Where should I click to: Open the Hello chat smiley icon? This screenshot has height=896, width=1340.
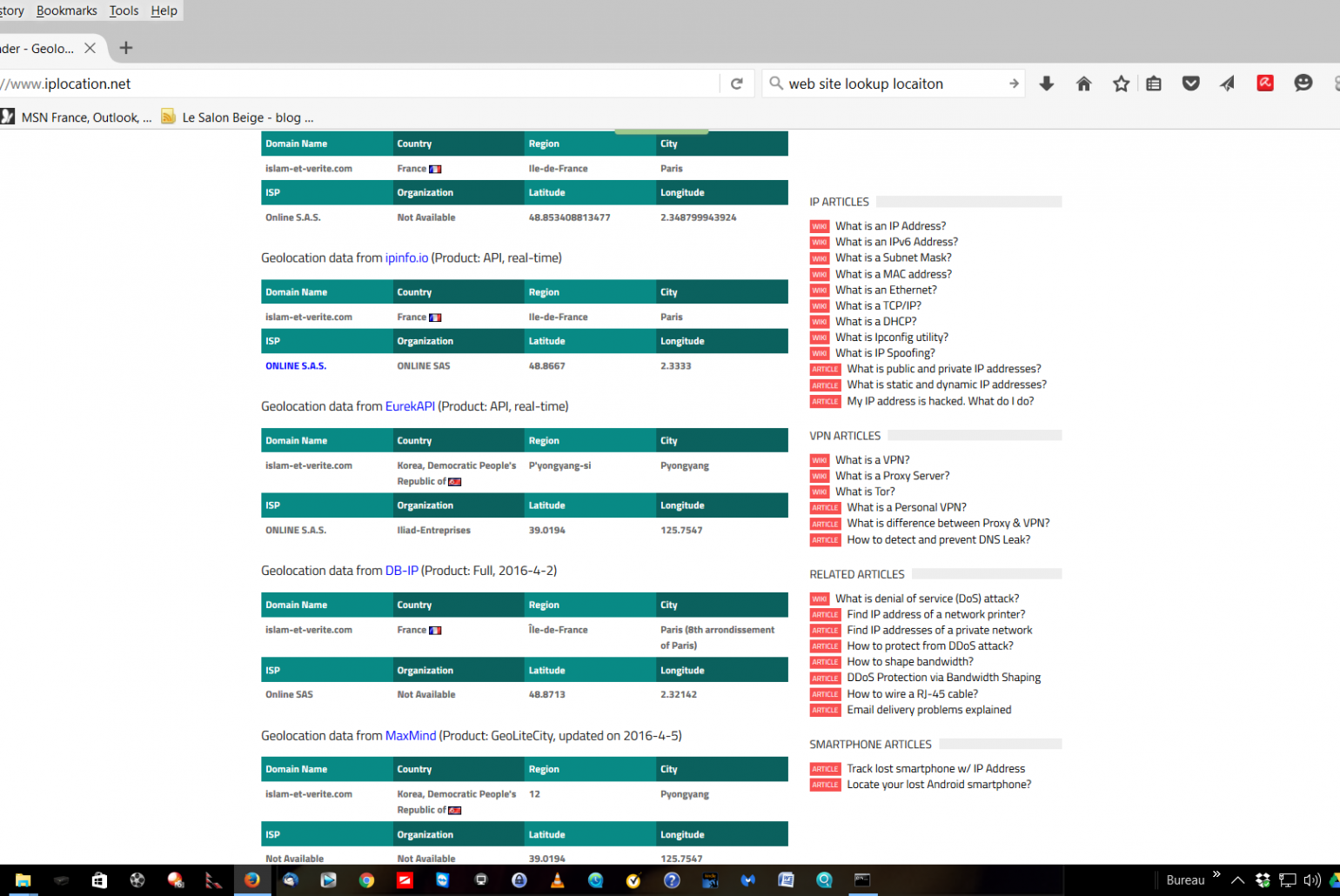click(1303, 84)
